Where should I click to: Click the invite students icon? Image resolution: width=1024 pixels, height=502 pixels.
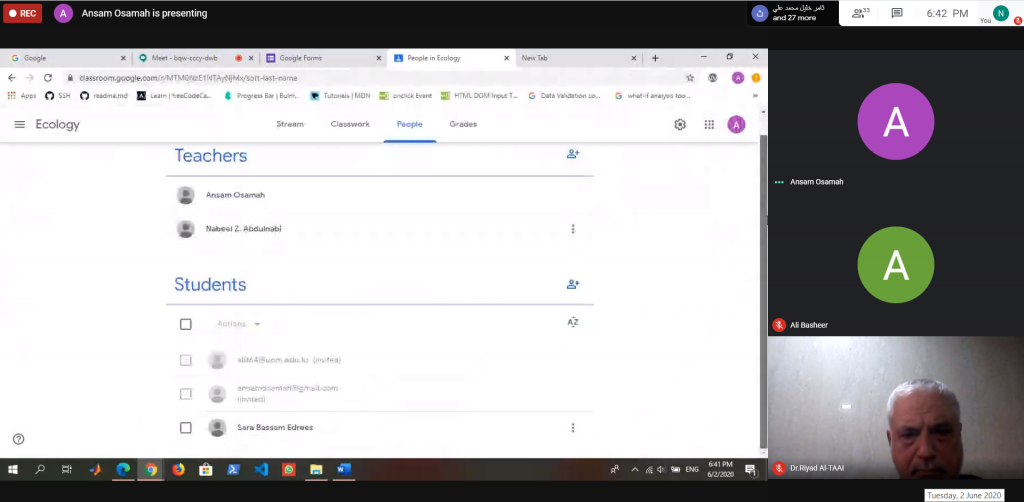(x=573, y=284)
